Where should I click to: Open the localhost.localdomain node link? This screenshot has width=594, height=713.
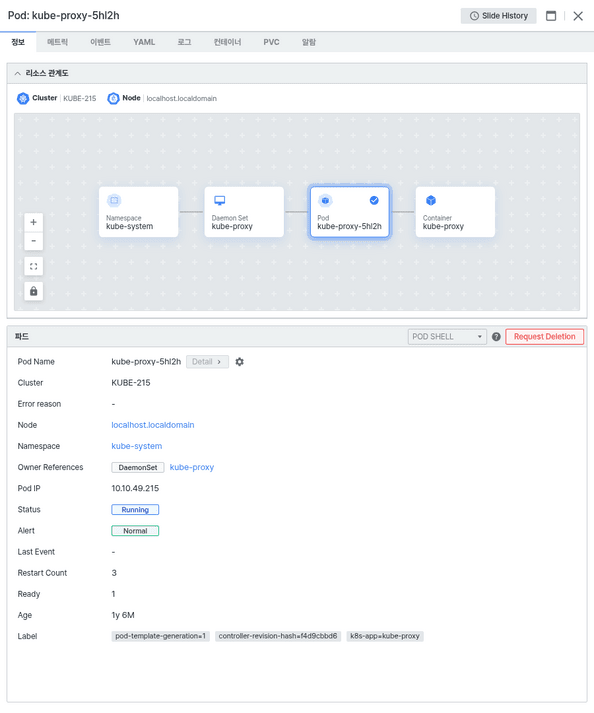click(153, 425)
